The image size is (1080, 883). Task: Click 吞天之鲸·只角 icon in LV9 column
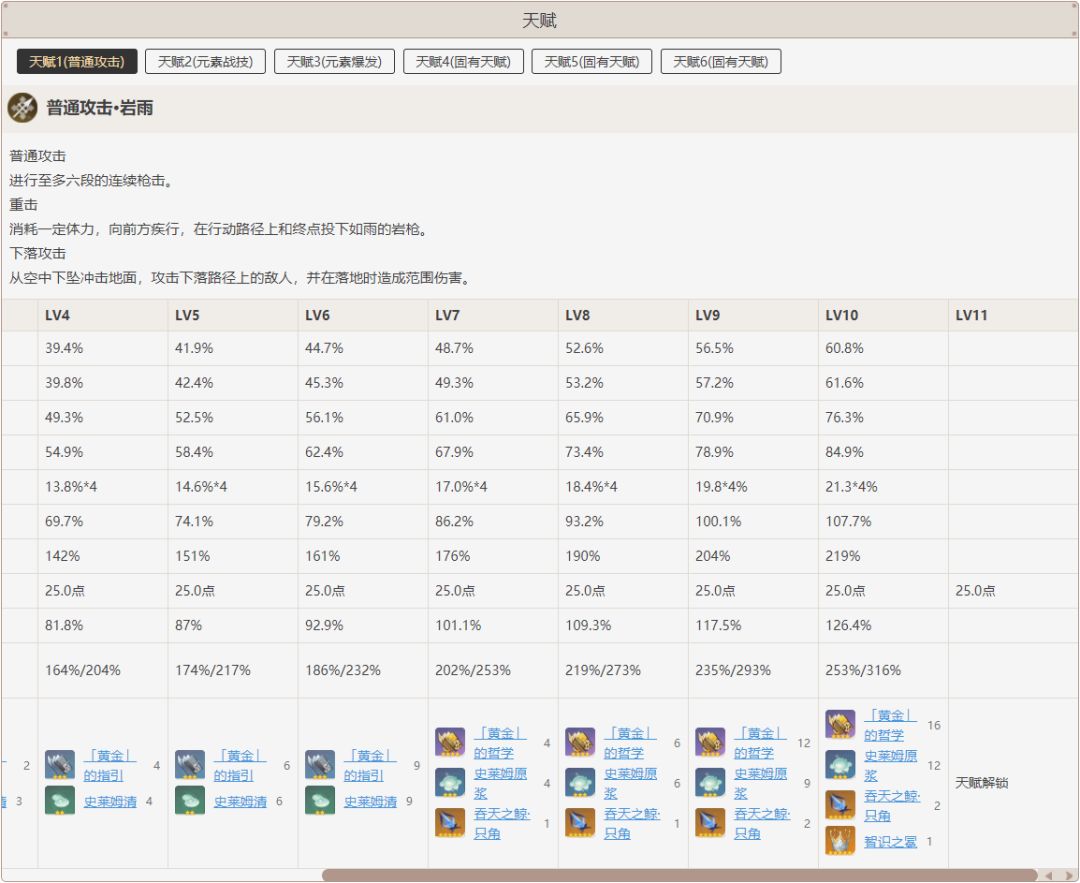[x=711, y=823]
